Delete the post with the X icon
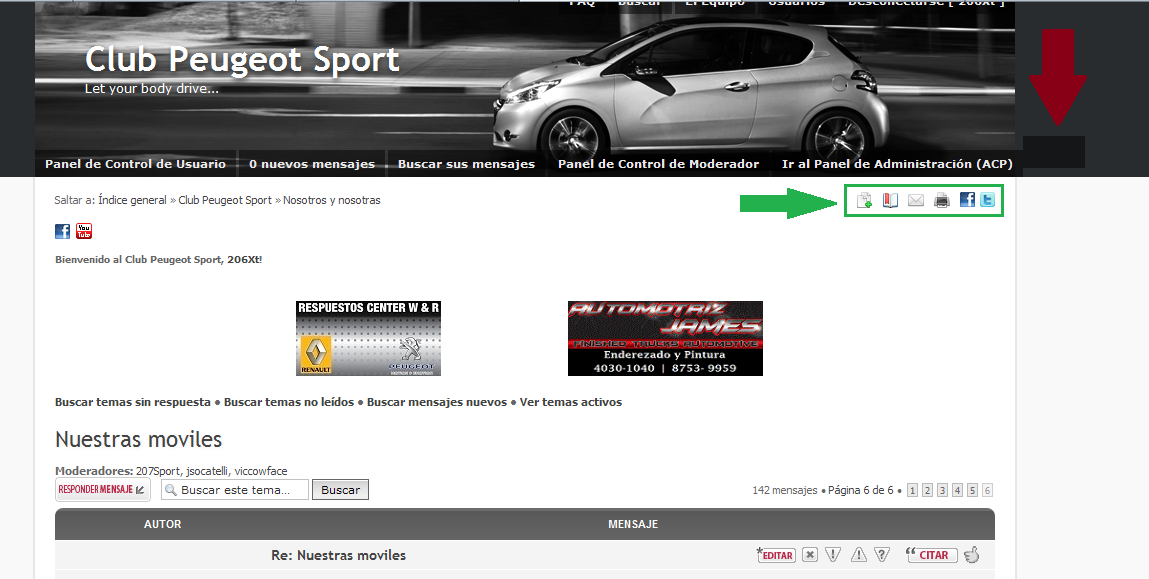The image size is (1149, 579). coord(810,555)
